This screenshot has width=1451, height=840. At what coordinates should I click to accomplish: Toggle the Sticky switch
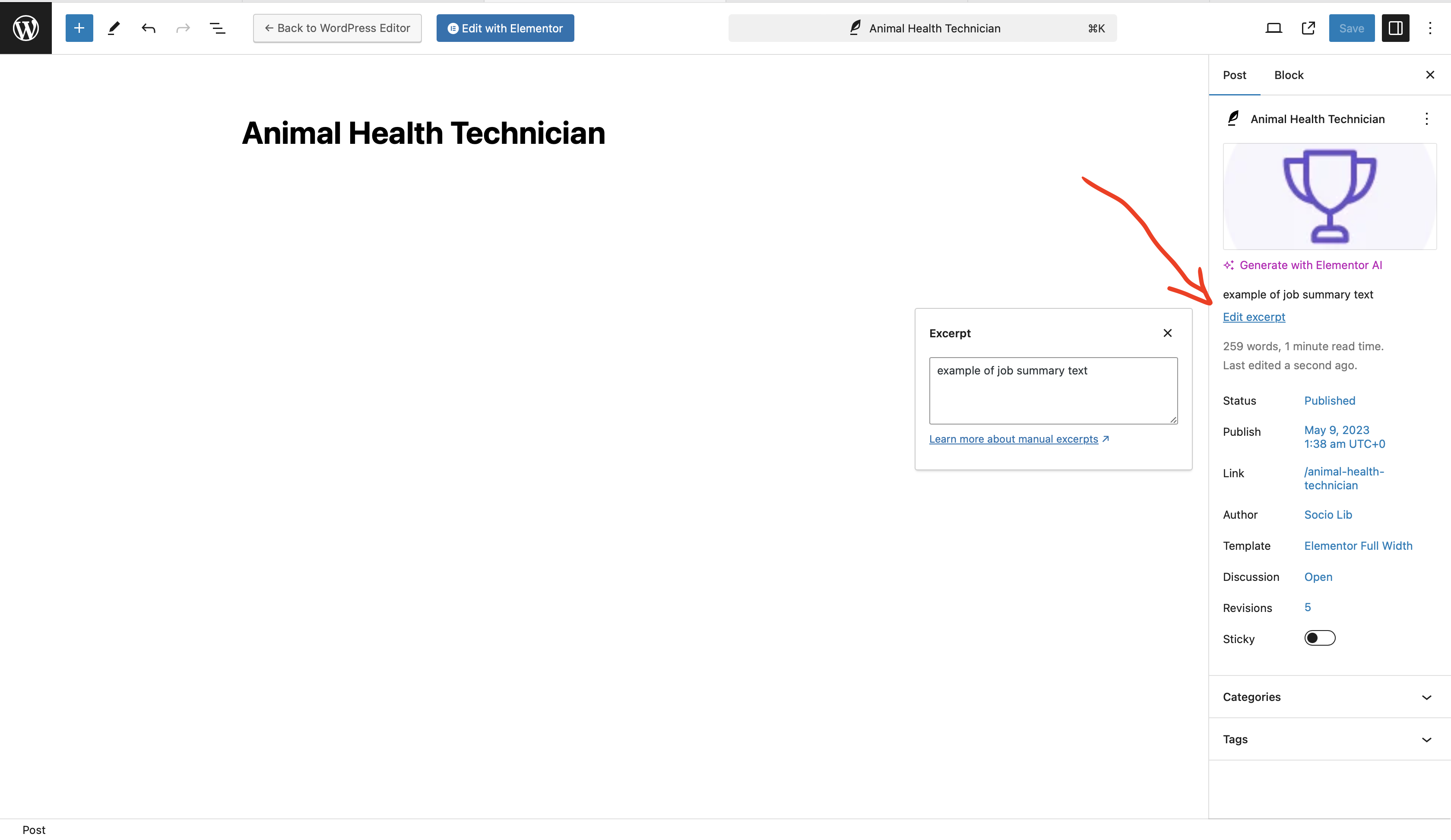pos(1320,638)
